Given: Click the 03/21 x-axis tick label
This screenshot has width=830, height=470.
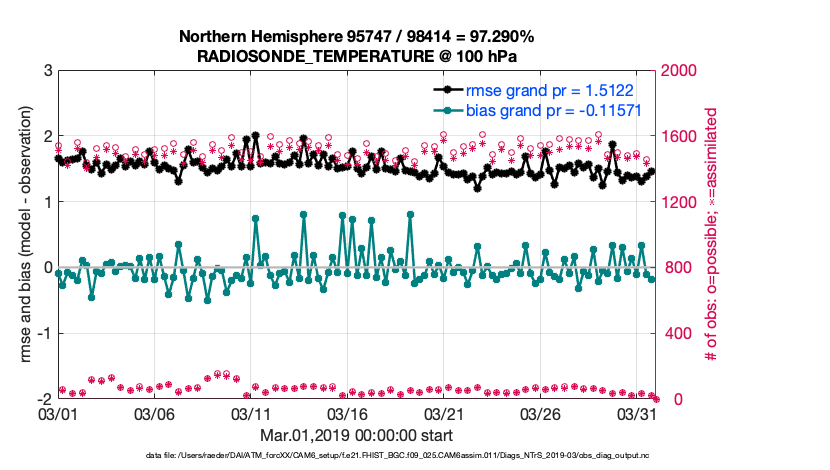Looking at the screenshot, I should pos(445,414).
